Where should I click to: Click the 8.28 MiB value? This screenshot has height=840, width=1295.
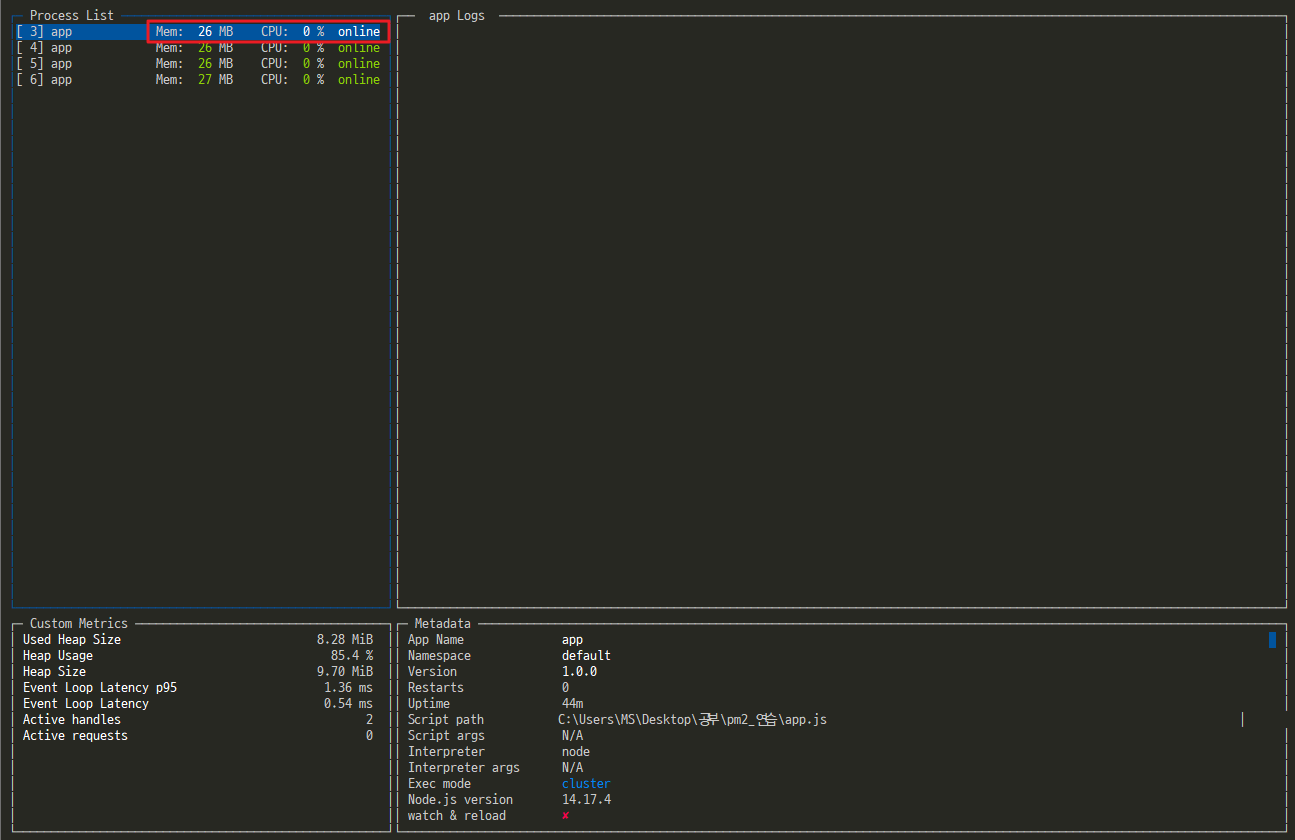[x=345, y=640]
